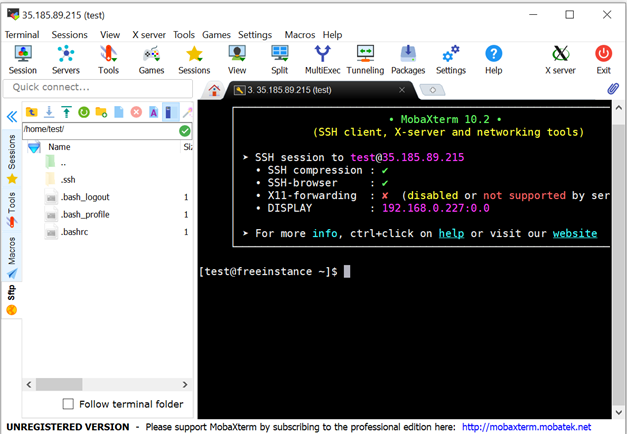Open the Games menu in menu bar
627x434 pixels.
(216, 35)
